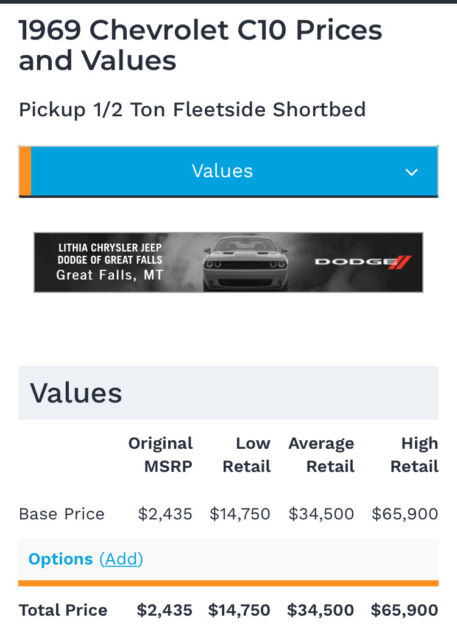Screen dimensions: 457x640
Task: Select the Low Retail column header
Action: [246, 455]
